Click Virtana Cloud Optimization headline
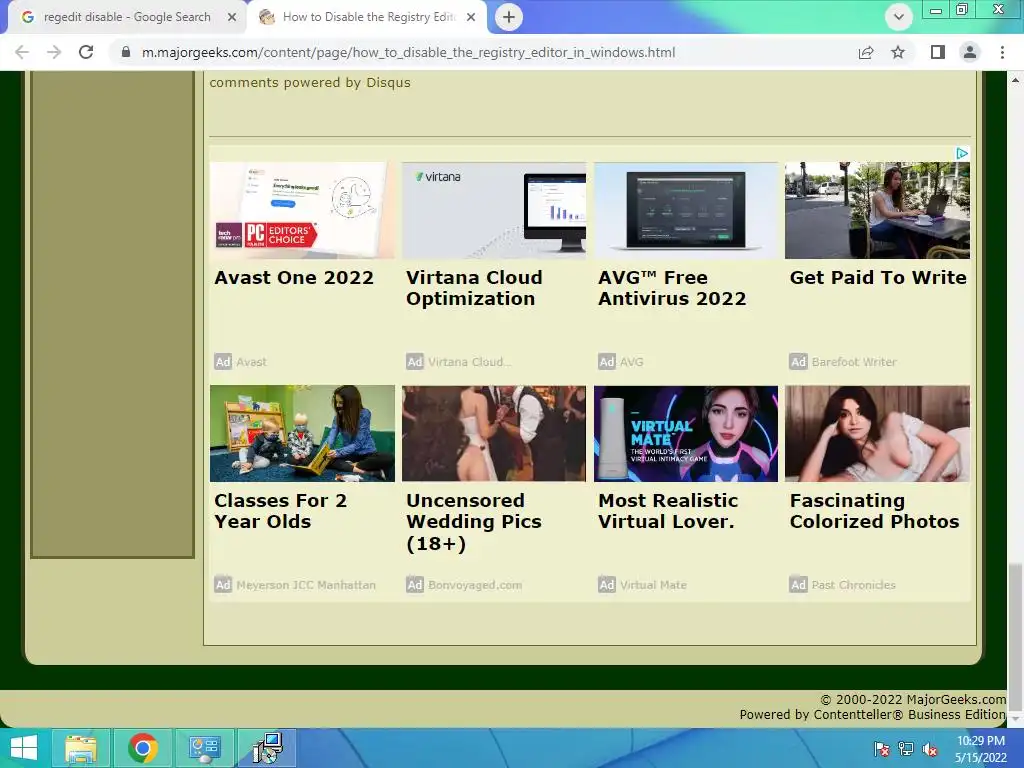 click(x=474, y=288)
